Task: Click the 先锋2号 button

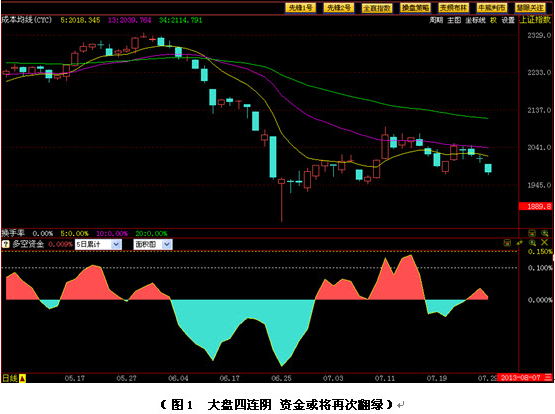Action: 338,7
